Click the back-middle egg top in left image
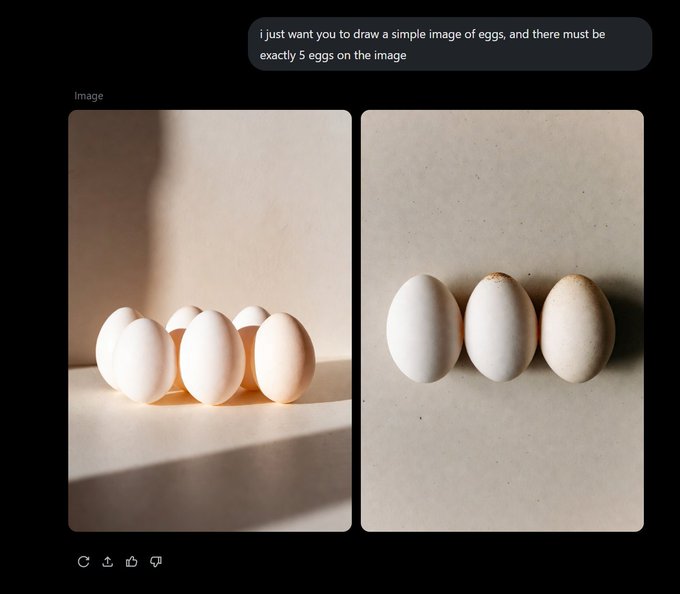This screenshot has width=680, height=594. [x=183, y=315]
